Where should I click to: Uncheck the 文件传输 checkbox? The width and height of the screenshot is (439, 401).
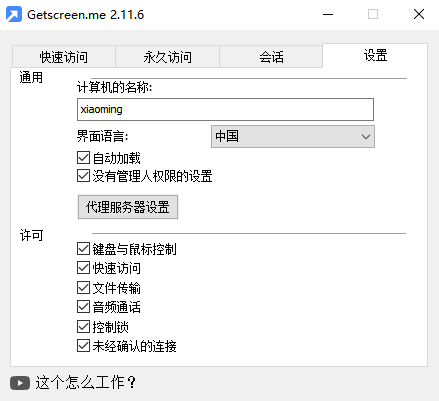[x=83, y=288]
